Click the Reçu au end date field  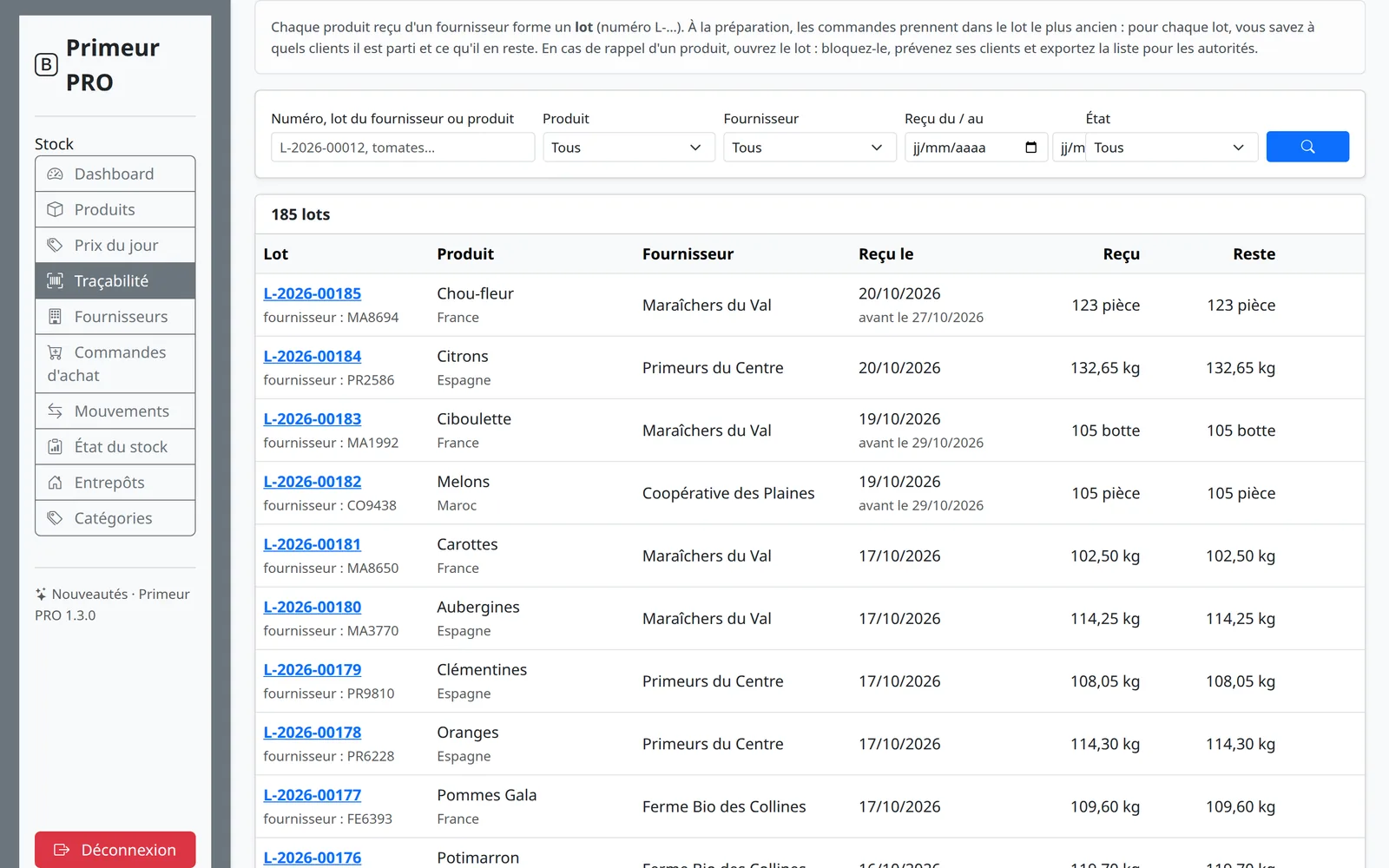click(x=1070, y=148)
